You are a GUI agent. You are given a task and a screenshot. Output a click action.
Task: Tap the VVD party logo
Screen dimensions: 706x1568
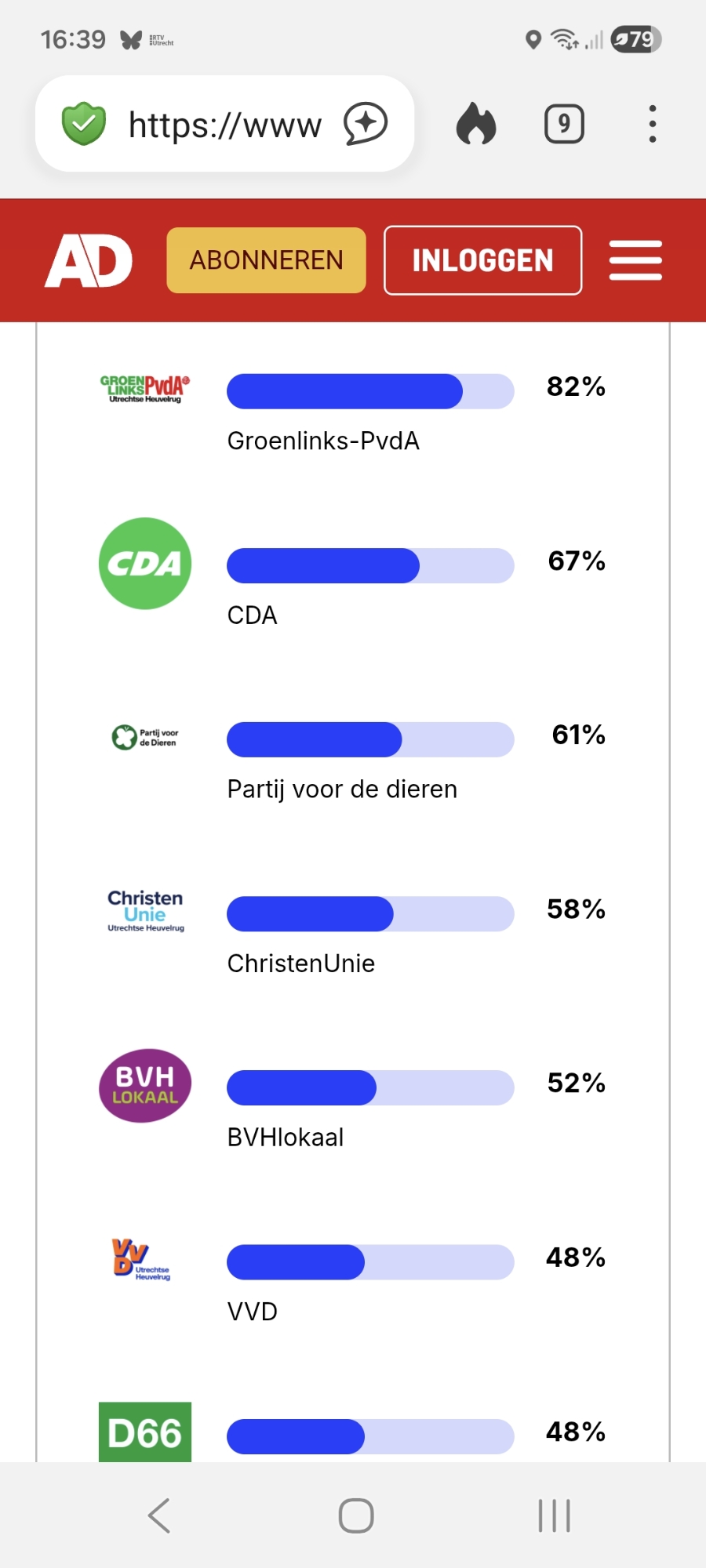pos(141,1259)
